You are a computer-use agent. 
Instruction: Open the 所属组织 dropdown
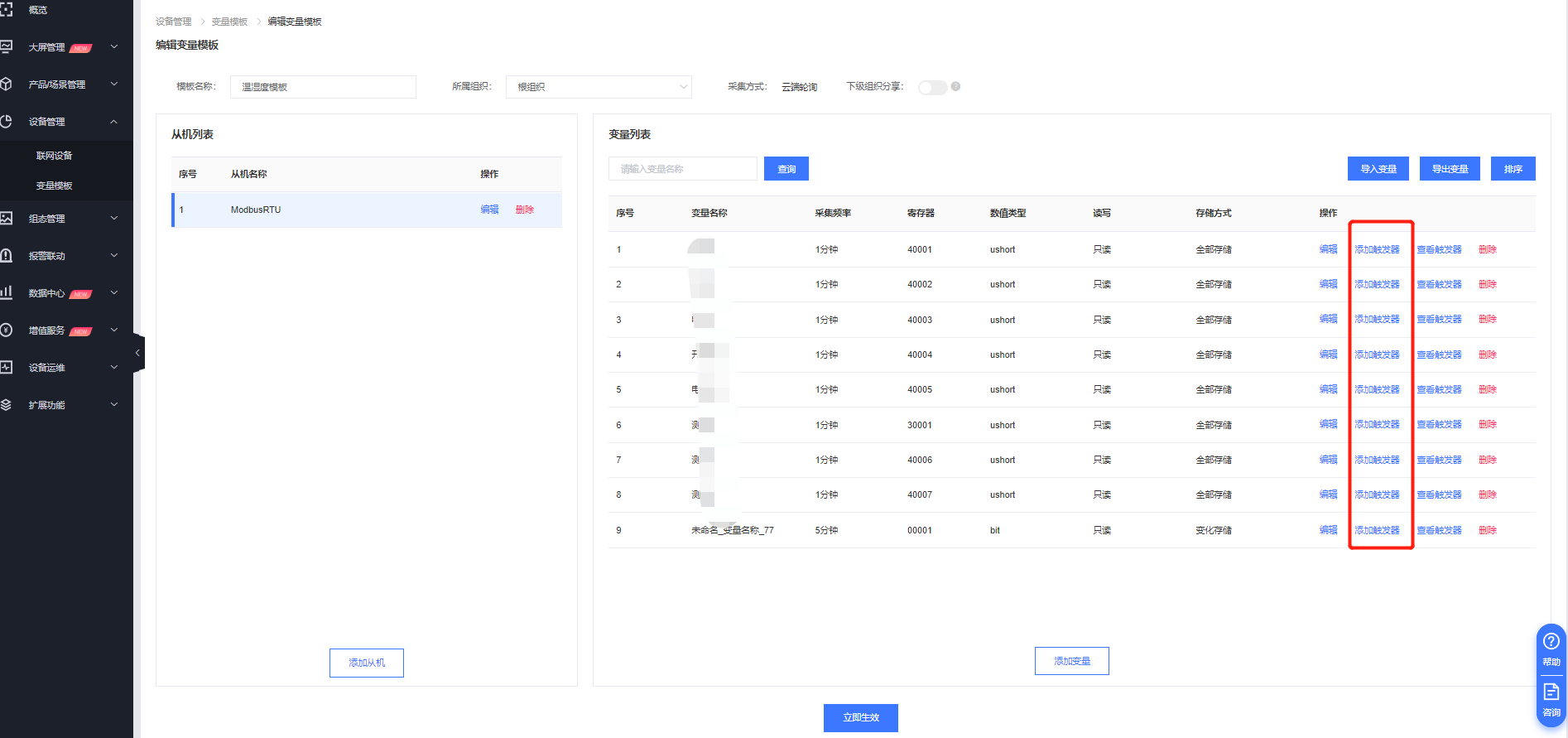[x=599, y=87]
